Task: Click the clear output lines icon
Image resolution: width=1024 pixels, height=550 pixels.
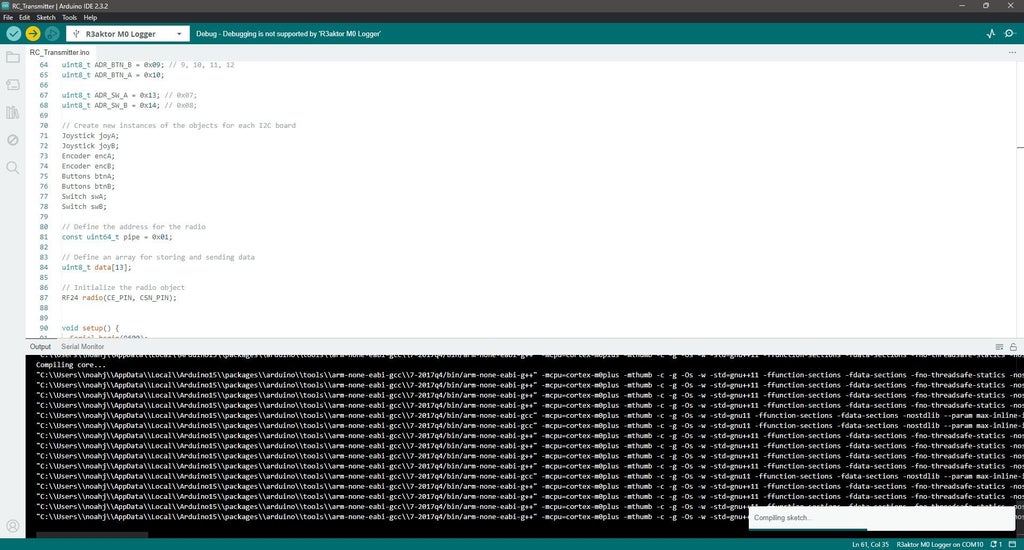Action: click(x=999, y=347)
